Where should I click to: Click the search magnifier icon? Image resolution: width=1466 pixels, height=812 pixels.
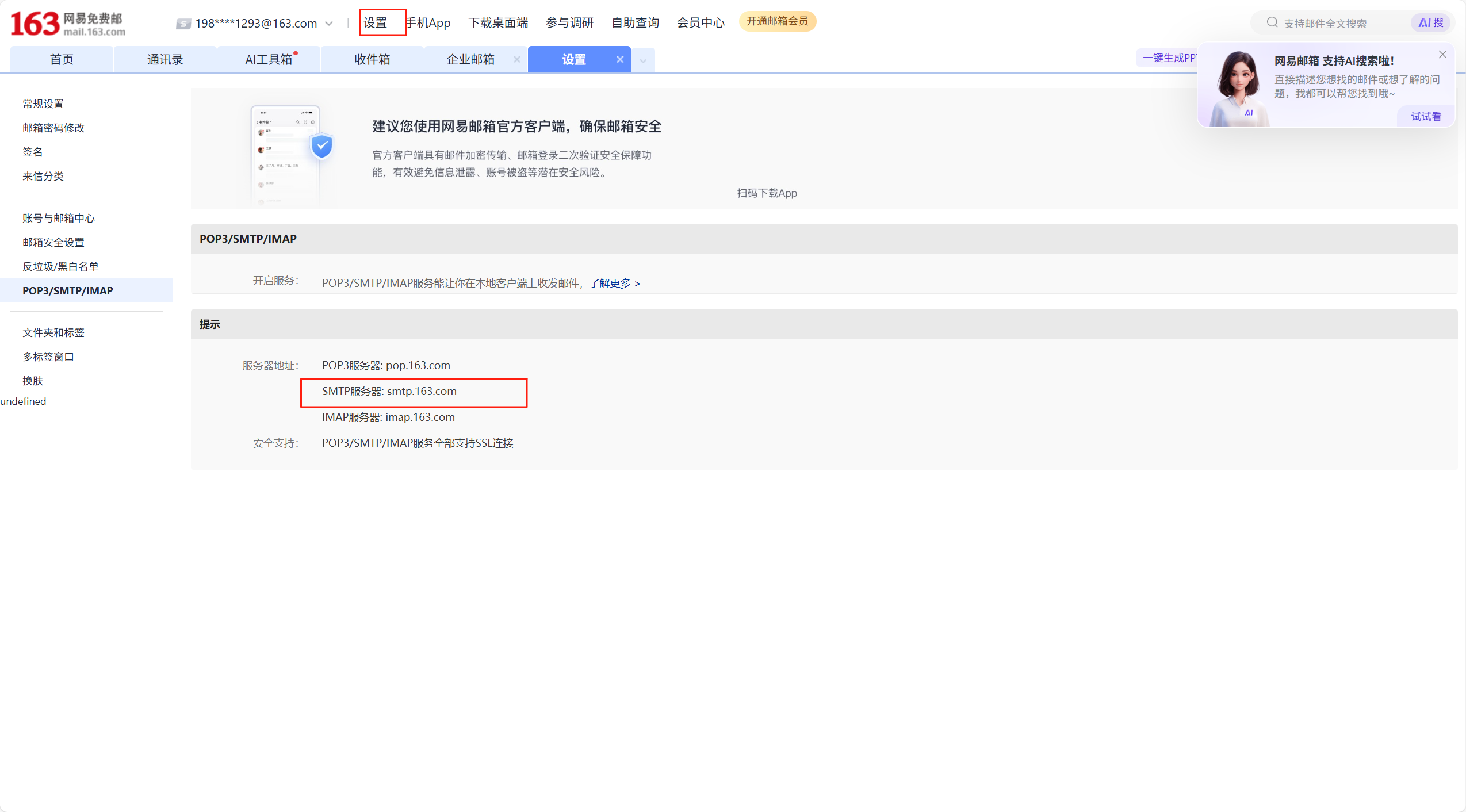click(1272, 22)
